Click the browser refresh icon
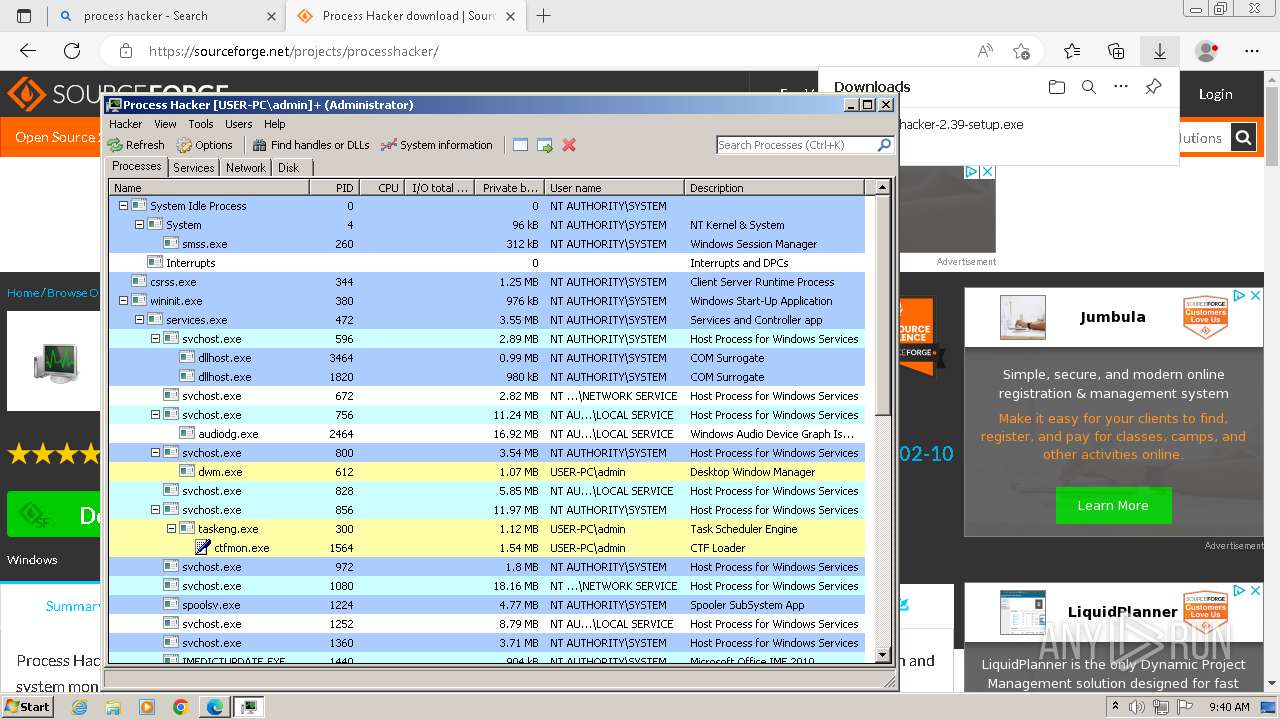This screenshot has height=720, width=1280. pos(72,51)
